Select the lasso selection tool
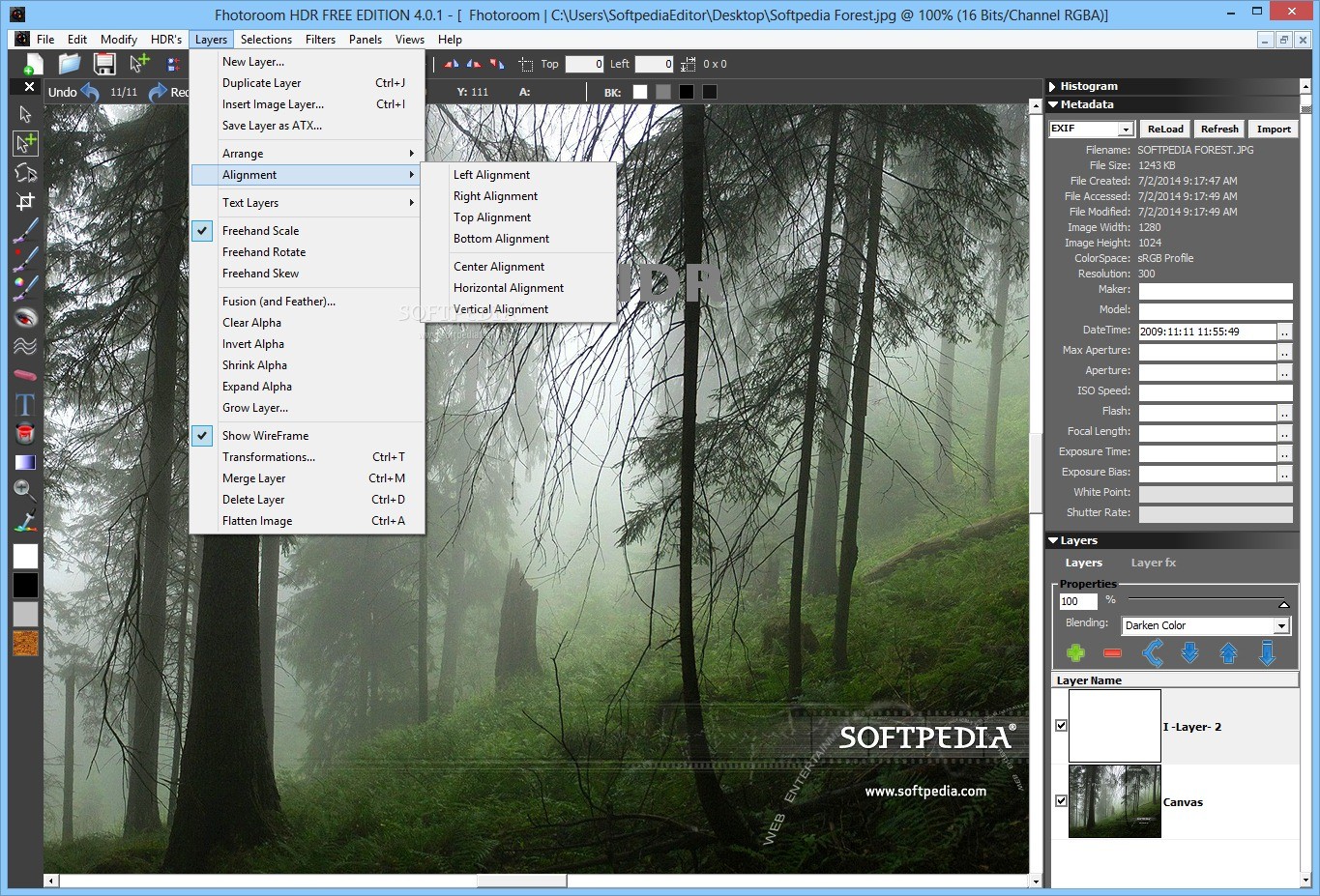The image size is (1320, 896). click(25, 173)
